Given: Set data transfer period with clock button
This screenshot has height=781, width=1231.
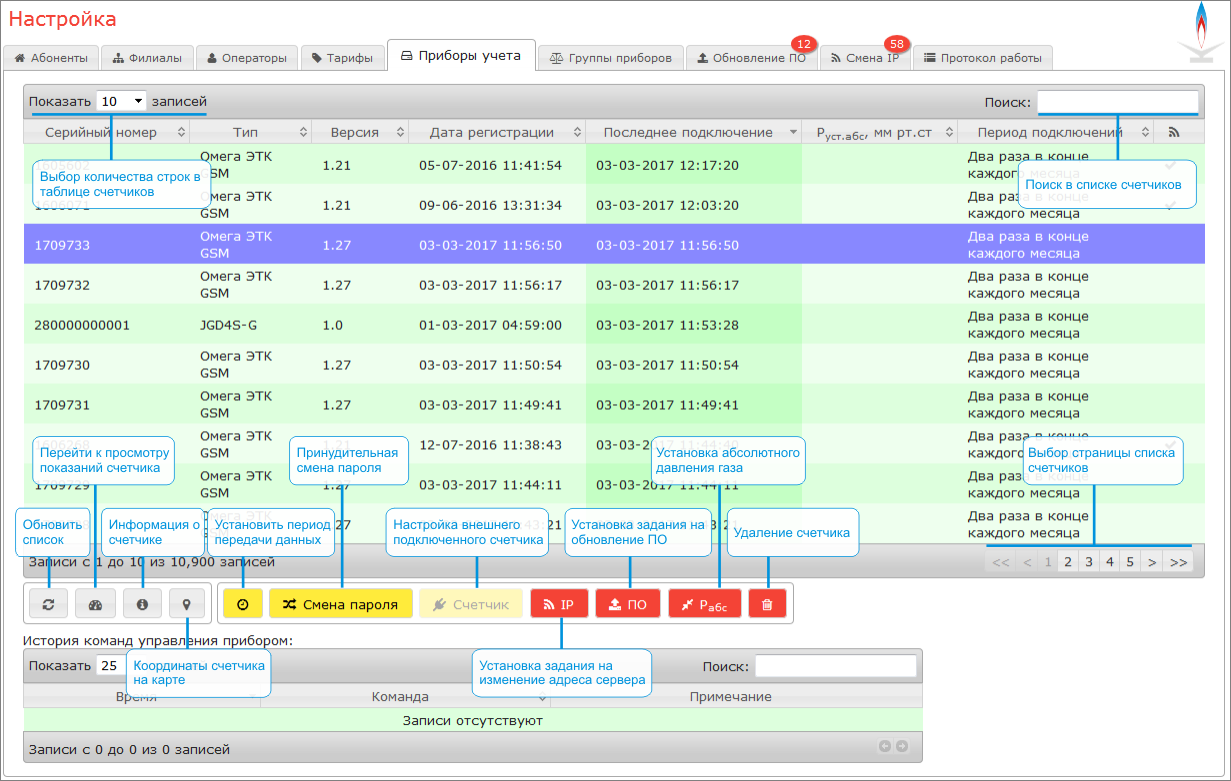Looking at the screenshot, I should point(242,604).
